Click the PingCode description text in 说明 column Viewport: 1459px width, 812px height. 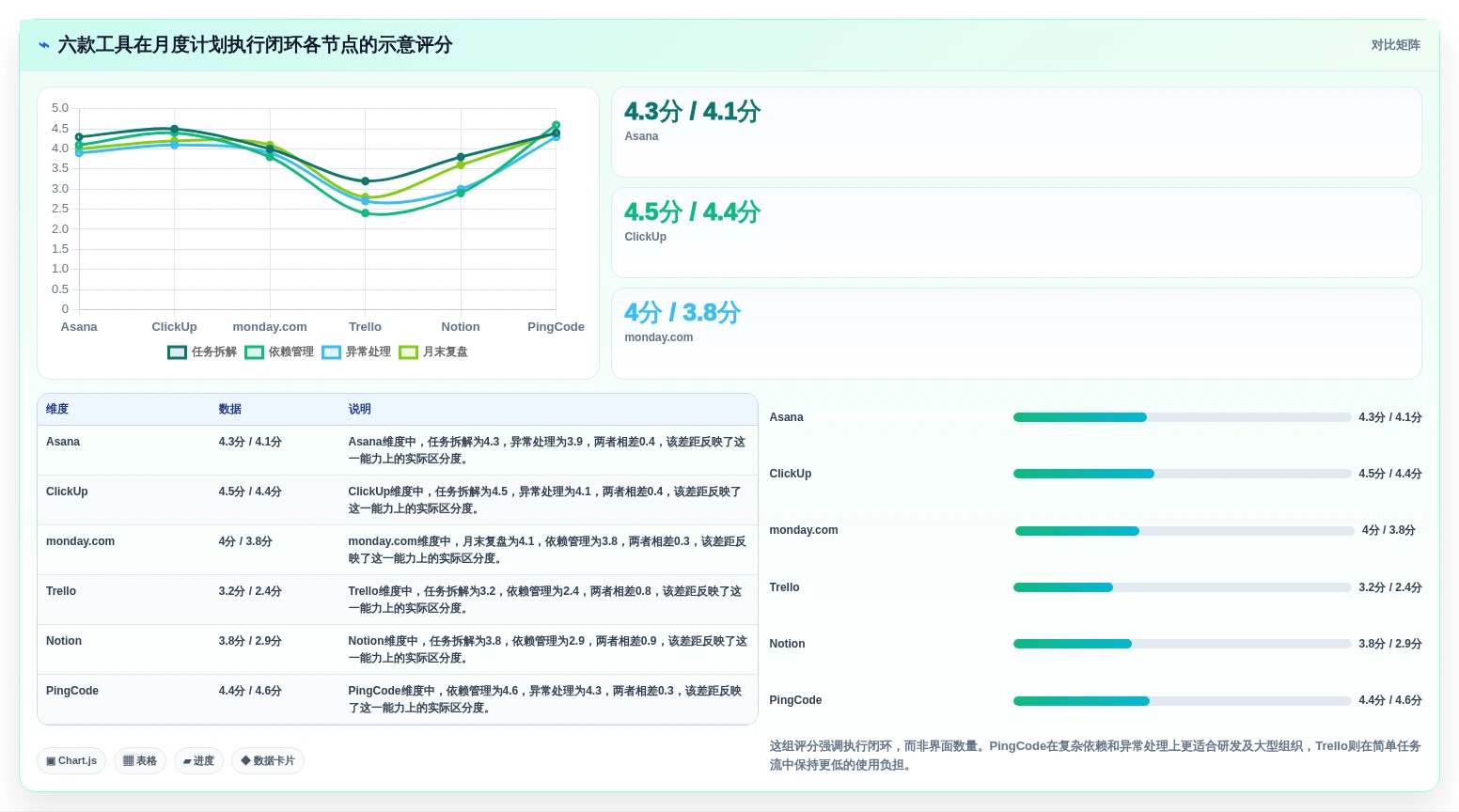tap(545, 699)
